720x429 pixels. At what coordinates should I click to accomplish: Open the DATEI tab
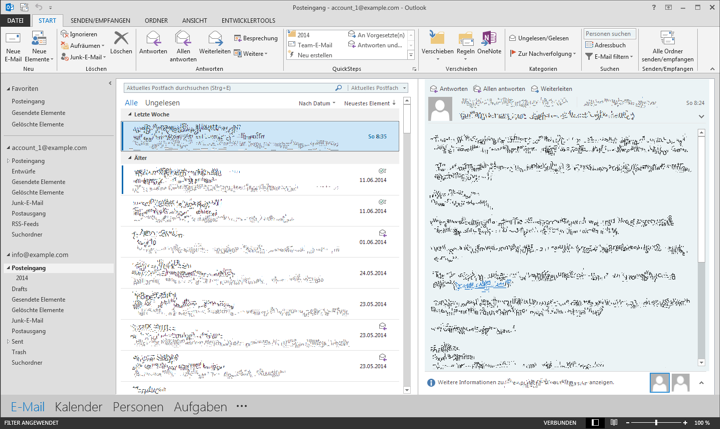15,20
